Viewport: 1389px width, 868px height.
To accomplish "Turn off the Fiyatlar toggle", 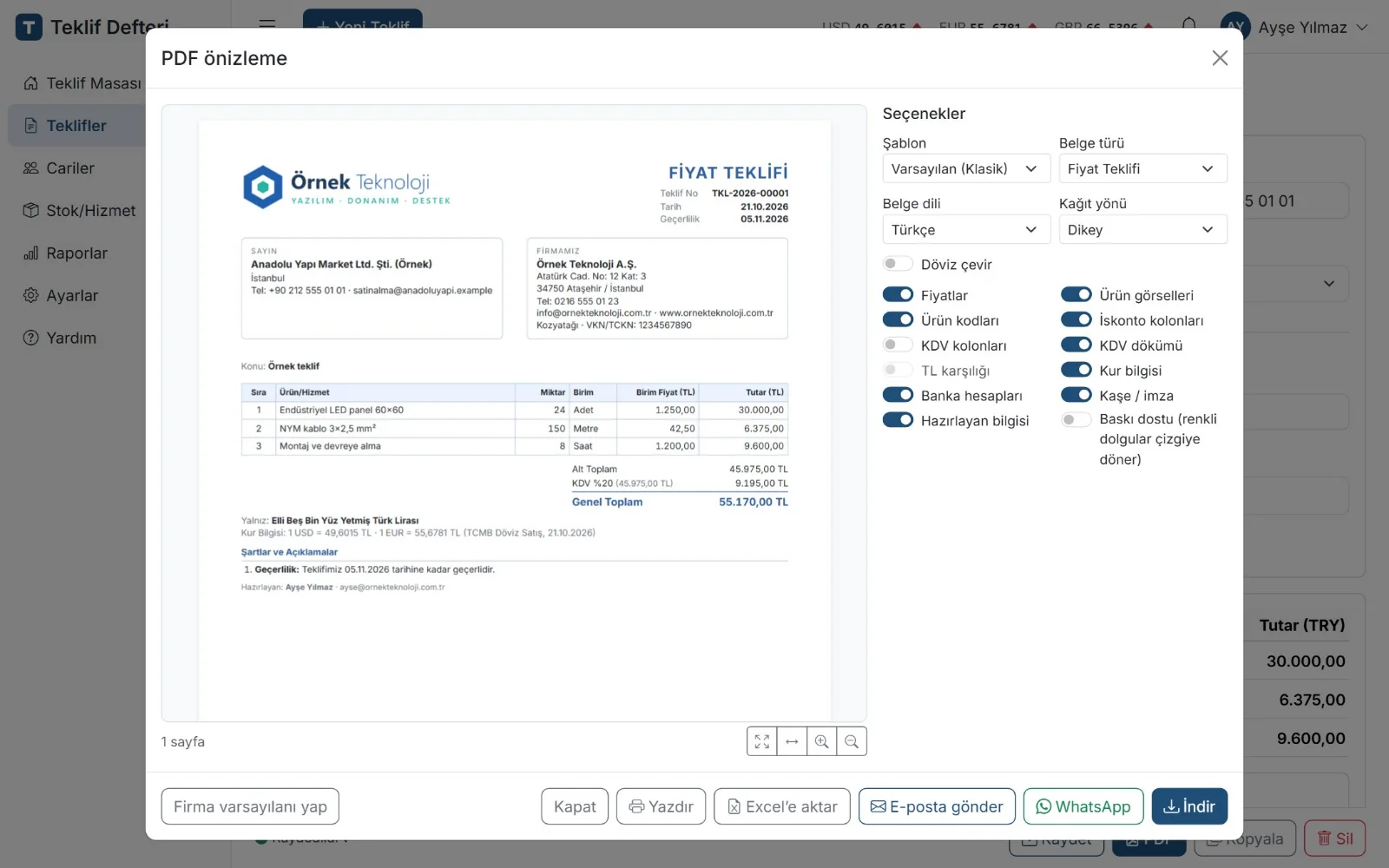I will 898,295.
